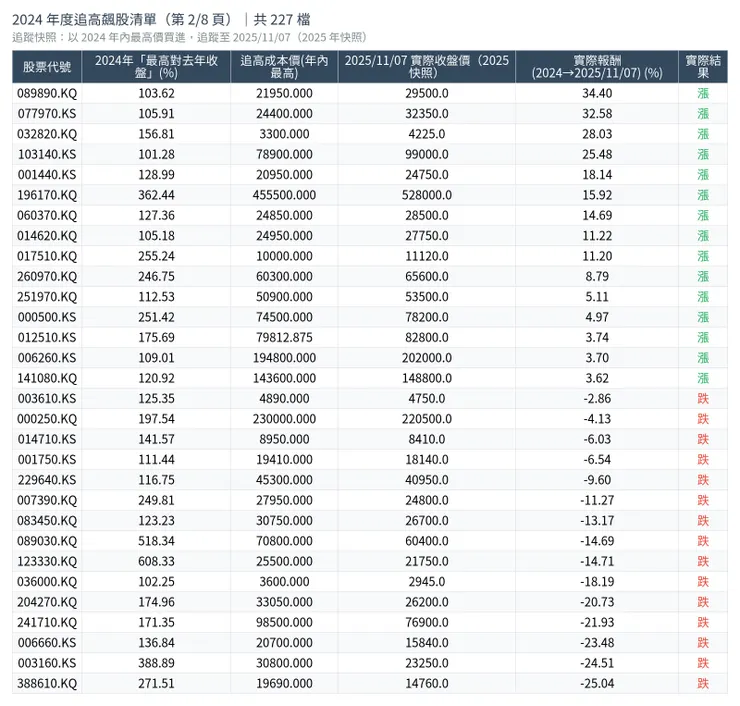Select stock code 012510.KS
This screenshot has width=740, height=706.
point(47,337)
